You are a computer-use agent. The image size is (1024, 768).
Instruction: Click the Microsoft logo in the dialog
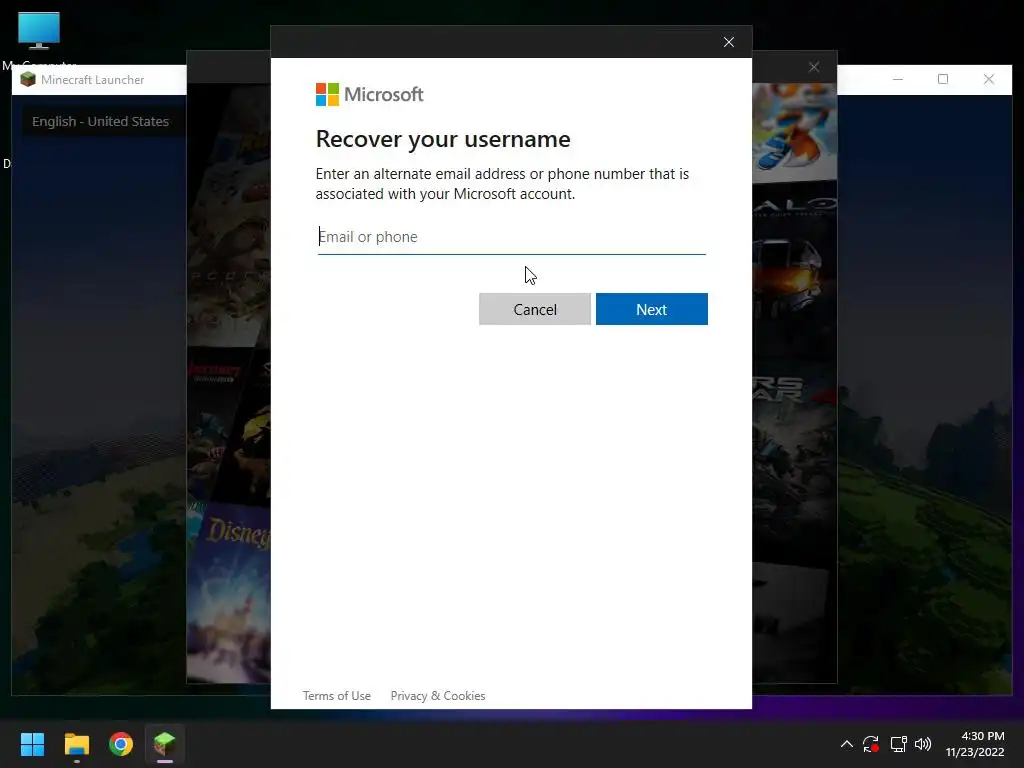click(369, 95)
